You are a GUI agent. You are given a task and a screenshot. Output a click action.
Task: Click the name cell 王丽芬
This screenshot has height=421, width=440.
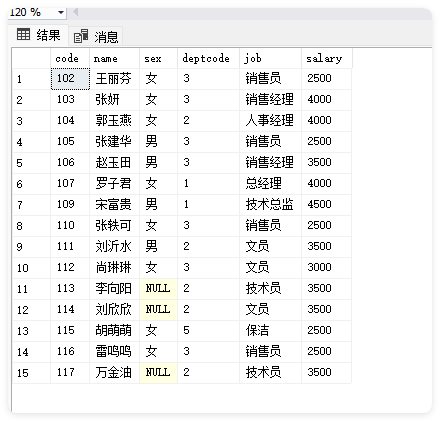click(x=114, y=79)
